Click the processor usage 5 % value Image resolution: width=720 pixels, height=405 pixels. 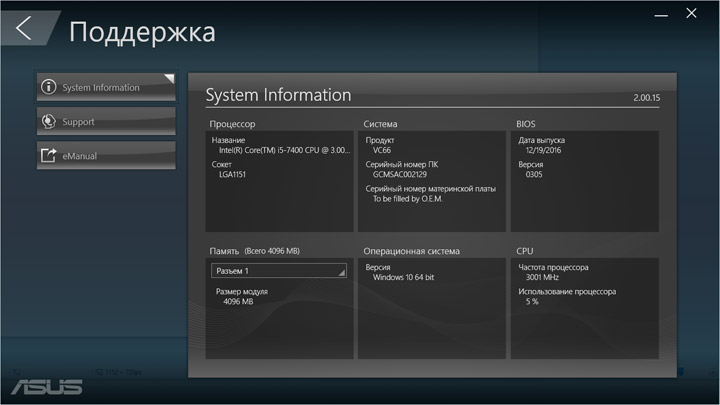532,302
